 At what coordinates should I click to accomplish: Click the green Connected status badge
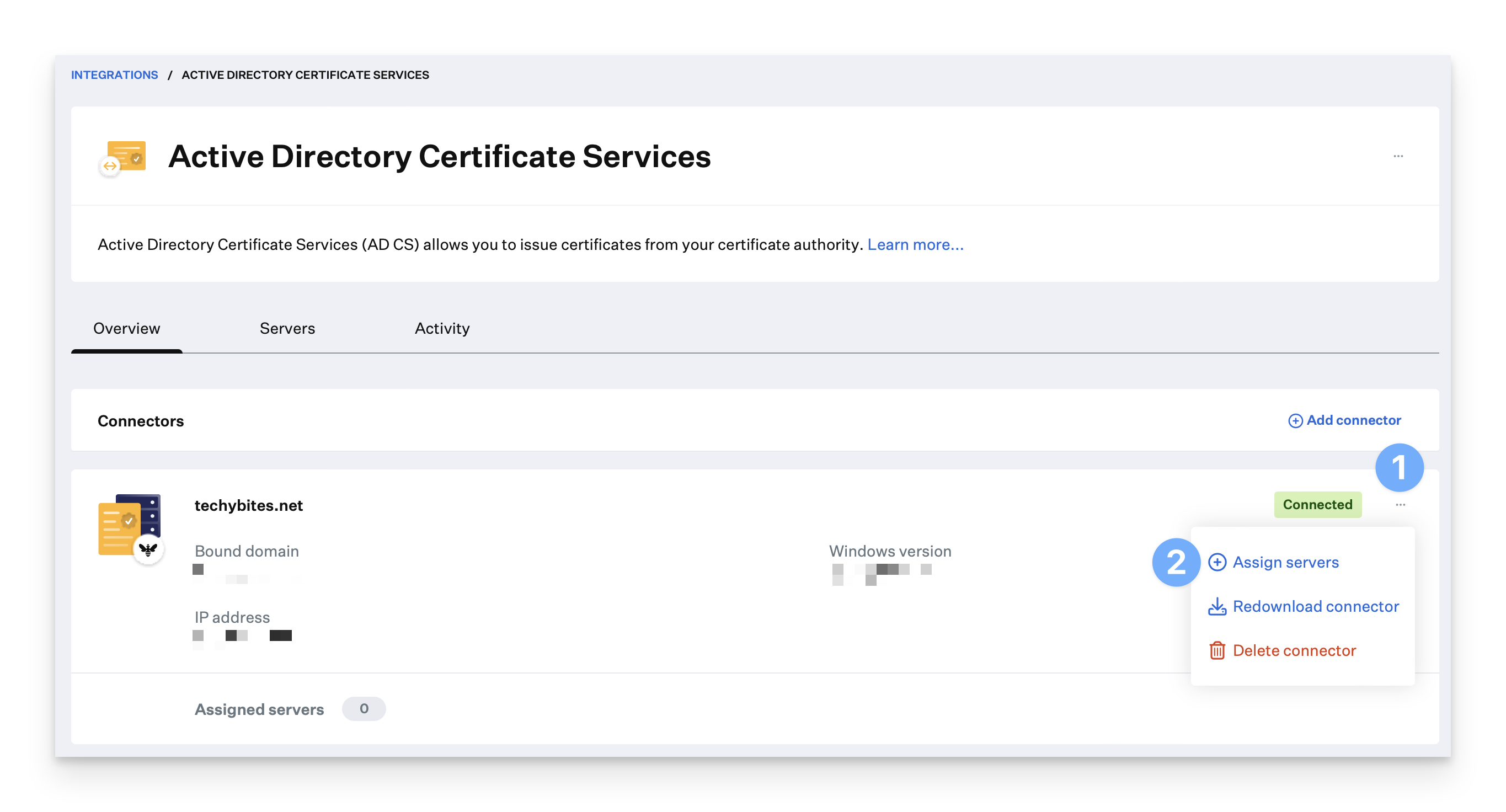click(1317, 505)
